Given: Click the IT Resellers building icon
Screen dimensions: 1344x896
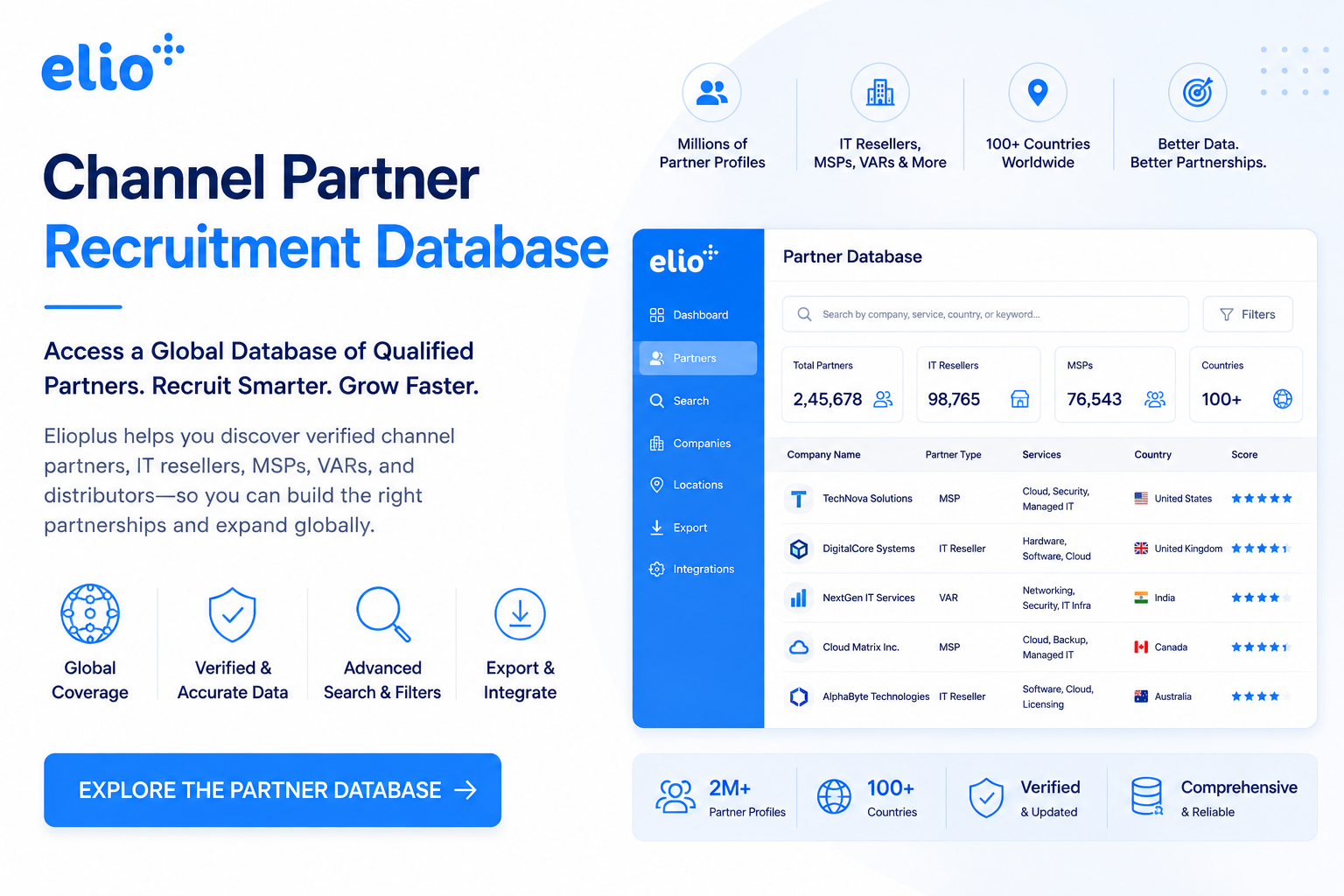Looking at the screenshot, I should point(880,92).
